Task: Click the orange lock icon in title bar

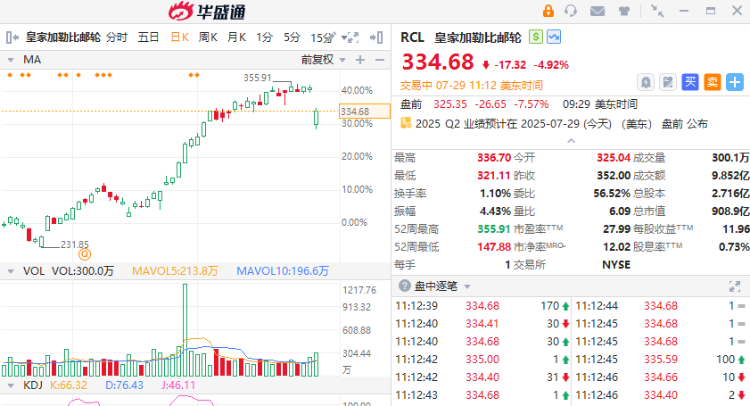Action: [548, 11]
